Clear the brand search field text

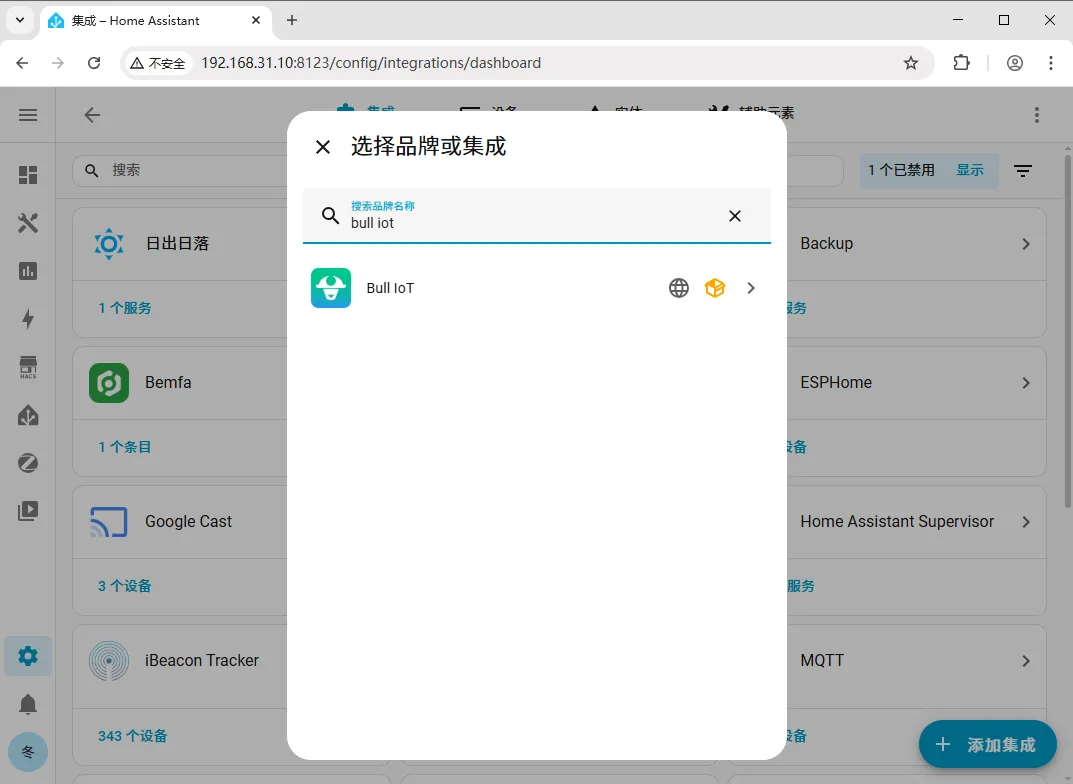[x=735, y=216]
